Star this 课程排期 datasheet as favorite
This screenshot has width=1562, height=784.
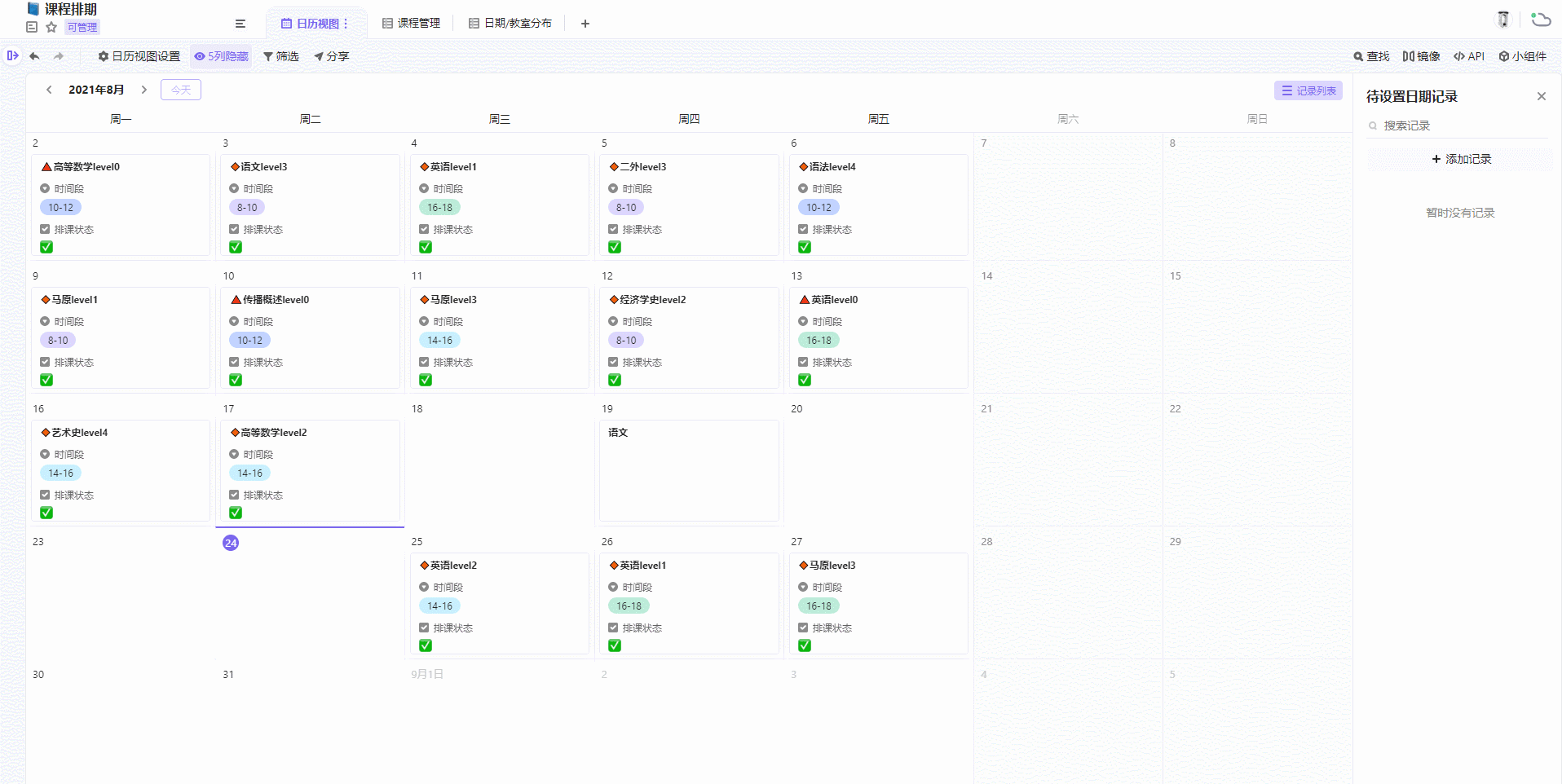pos(51,27)
